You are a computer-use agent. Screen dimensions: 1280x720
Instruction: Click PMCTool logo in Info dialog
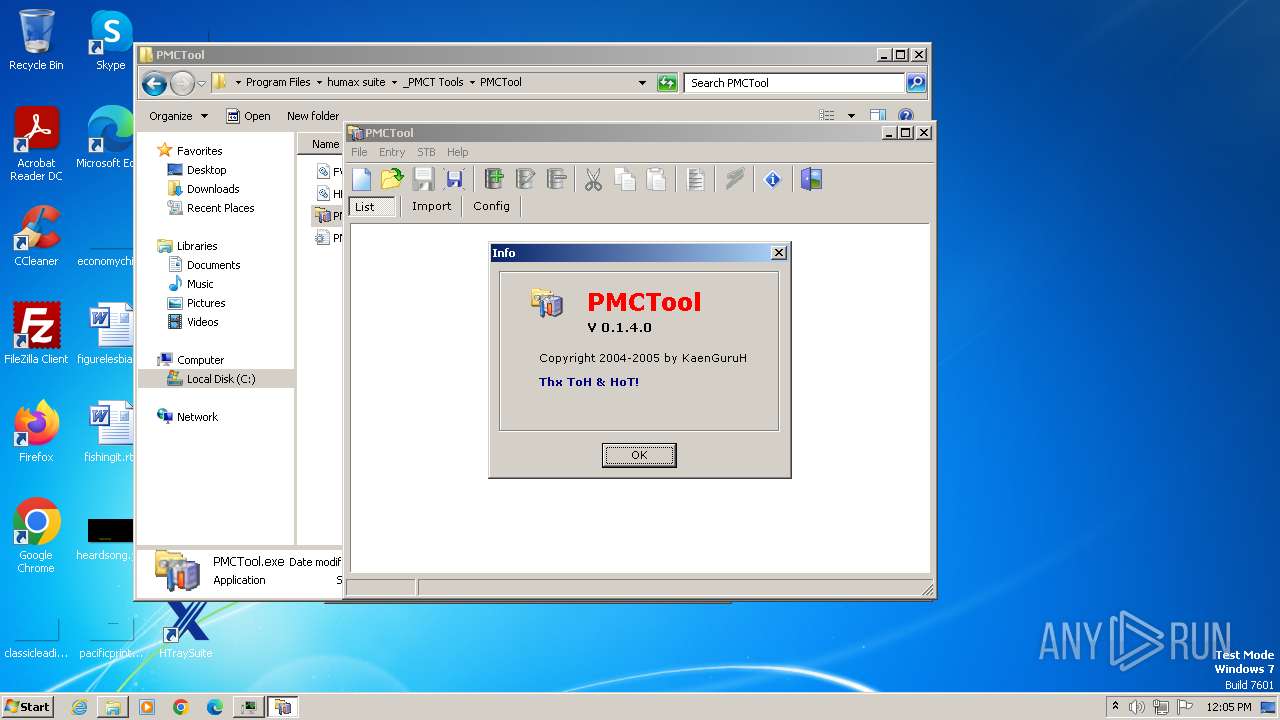coord(547,303)
